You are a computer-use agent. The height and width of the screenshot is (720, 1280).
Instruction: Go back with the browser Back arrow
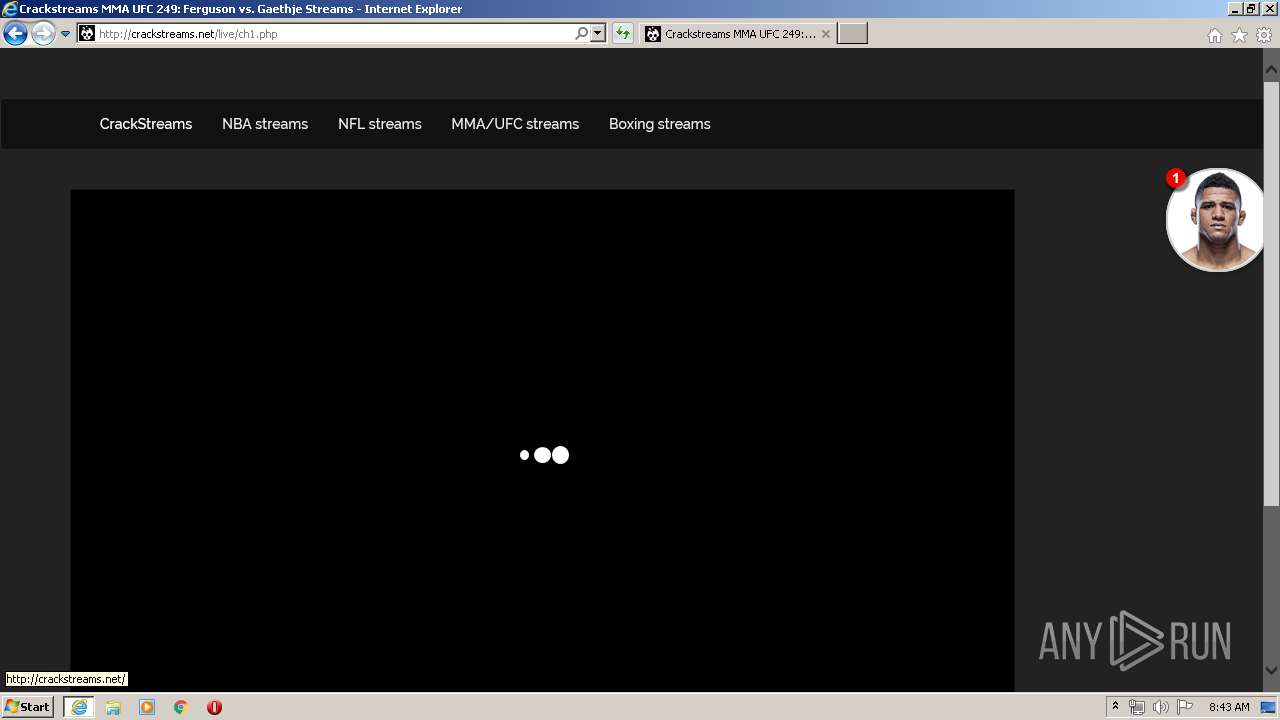coord(15,34)
